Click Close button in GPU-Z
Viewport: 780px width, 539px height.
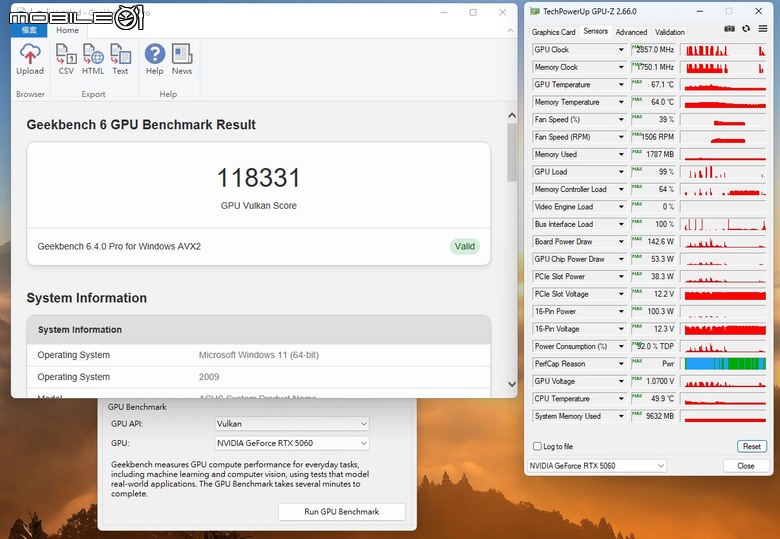(746, 466)
